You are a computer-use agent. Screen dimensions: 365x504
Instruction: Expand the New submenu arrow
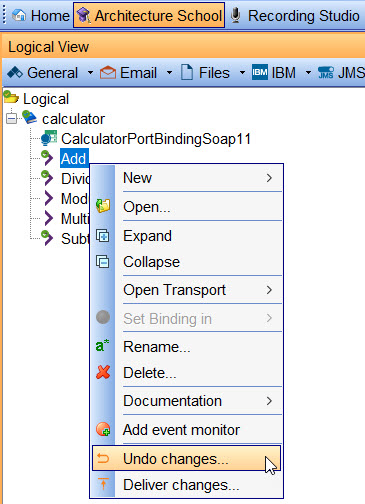(269, 178)
